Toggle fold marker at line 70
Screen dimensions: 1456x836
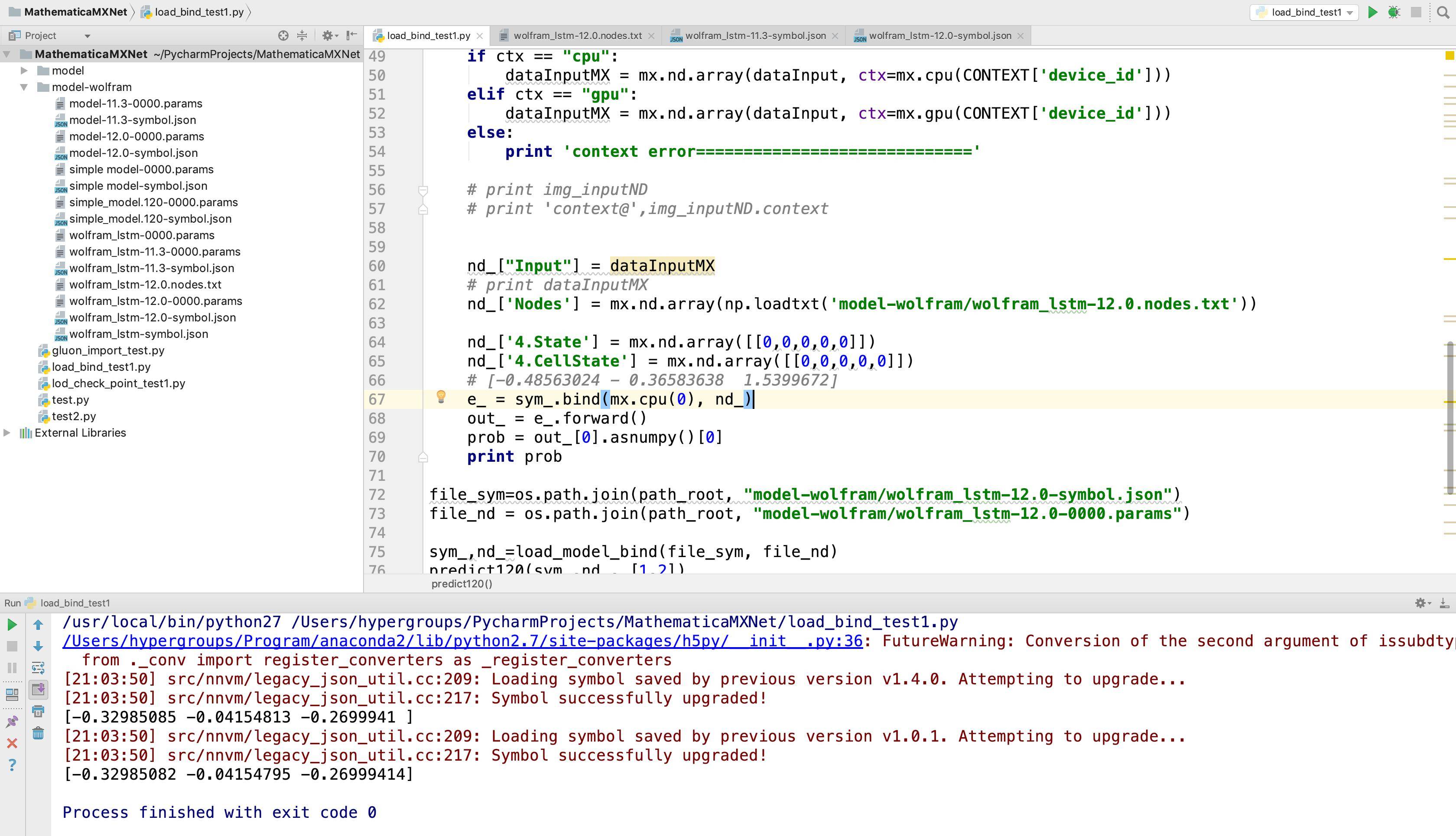click(x=423, y=457)
